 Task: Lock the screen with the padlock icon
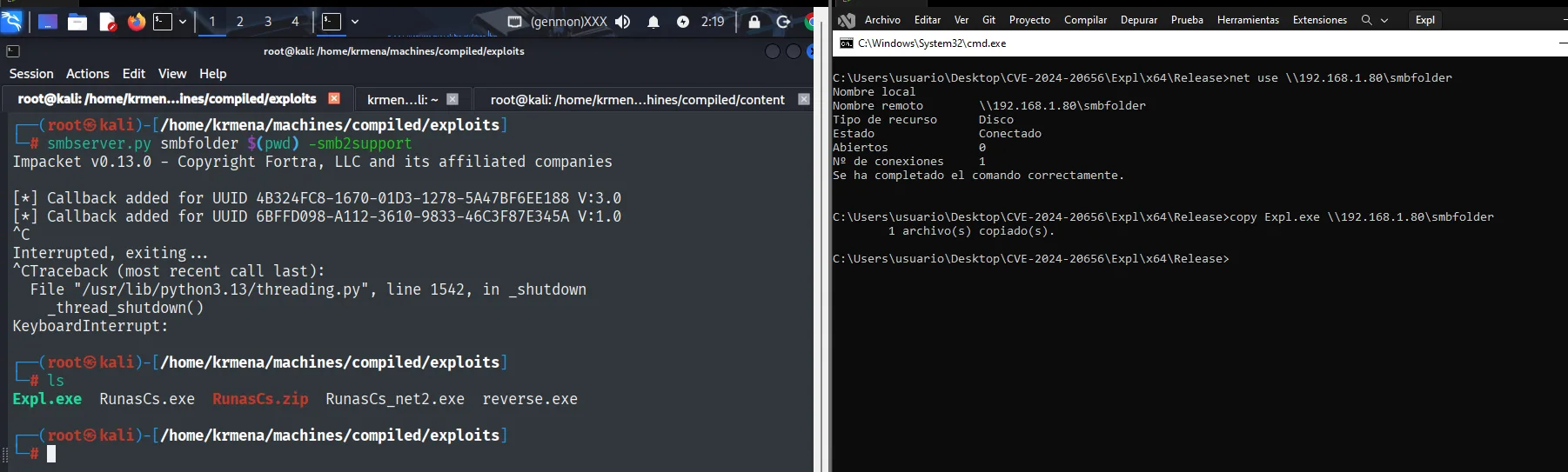click(x=754, y=22)
